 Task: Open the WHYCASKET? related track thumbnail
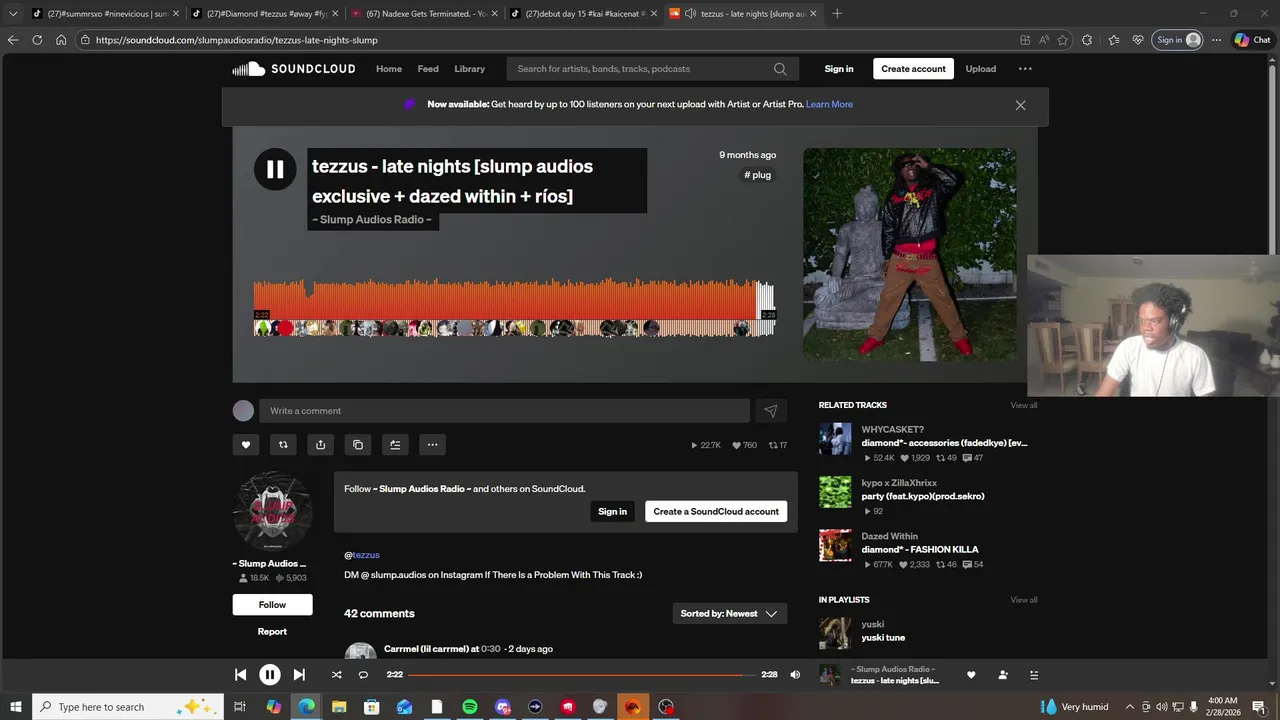tap(835, 439)
